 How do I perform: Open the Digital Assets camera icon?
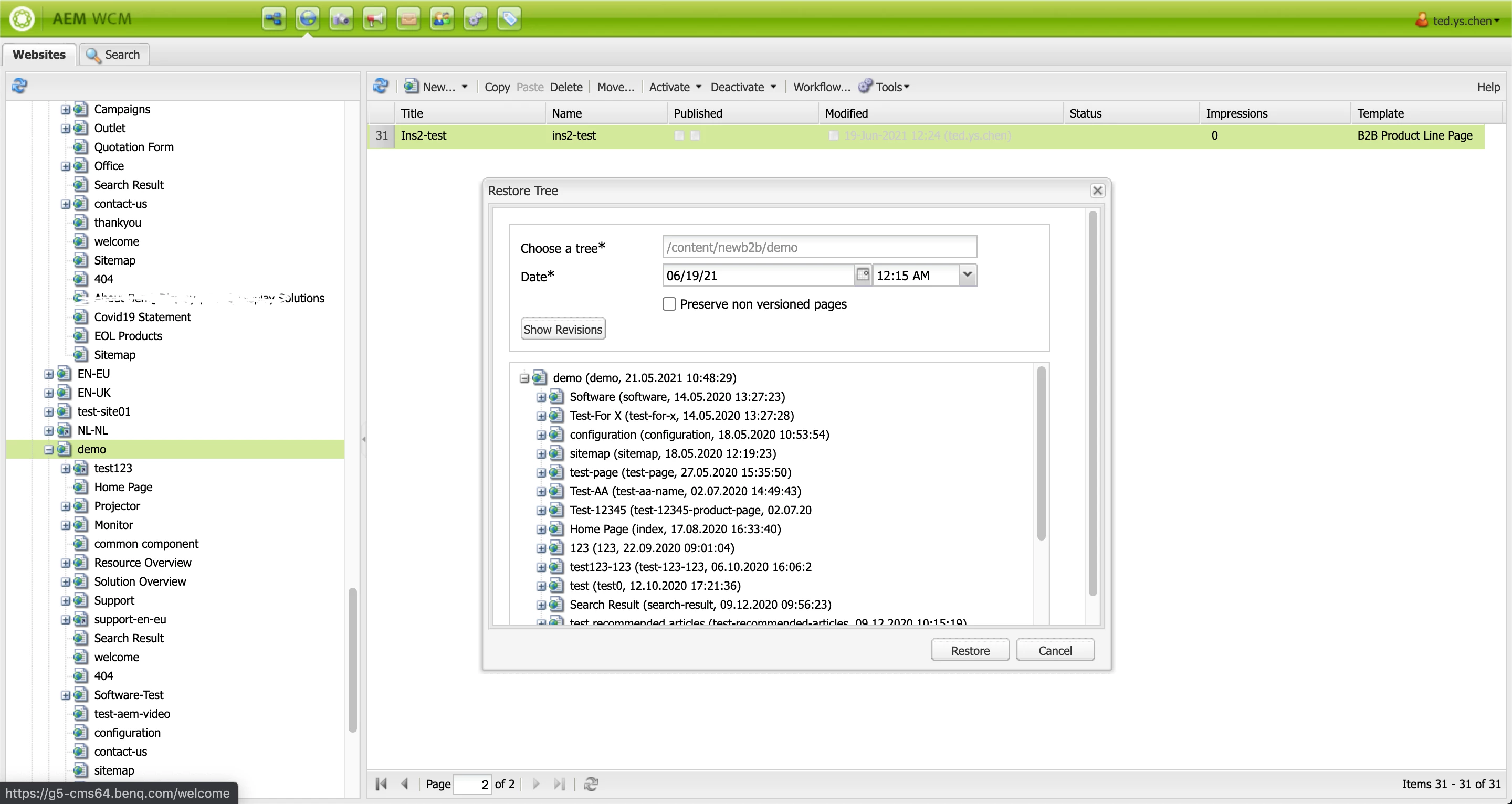[341, 19]
